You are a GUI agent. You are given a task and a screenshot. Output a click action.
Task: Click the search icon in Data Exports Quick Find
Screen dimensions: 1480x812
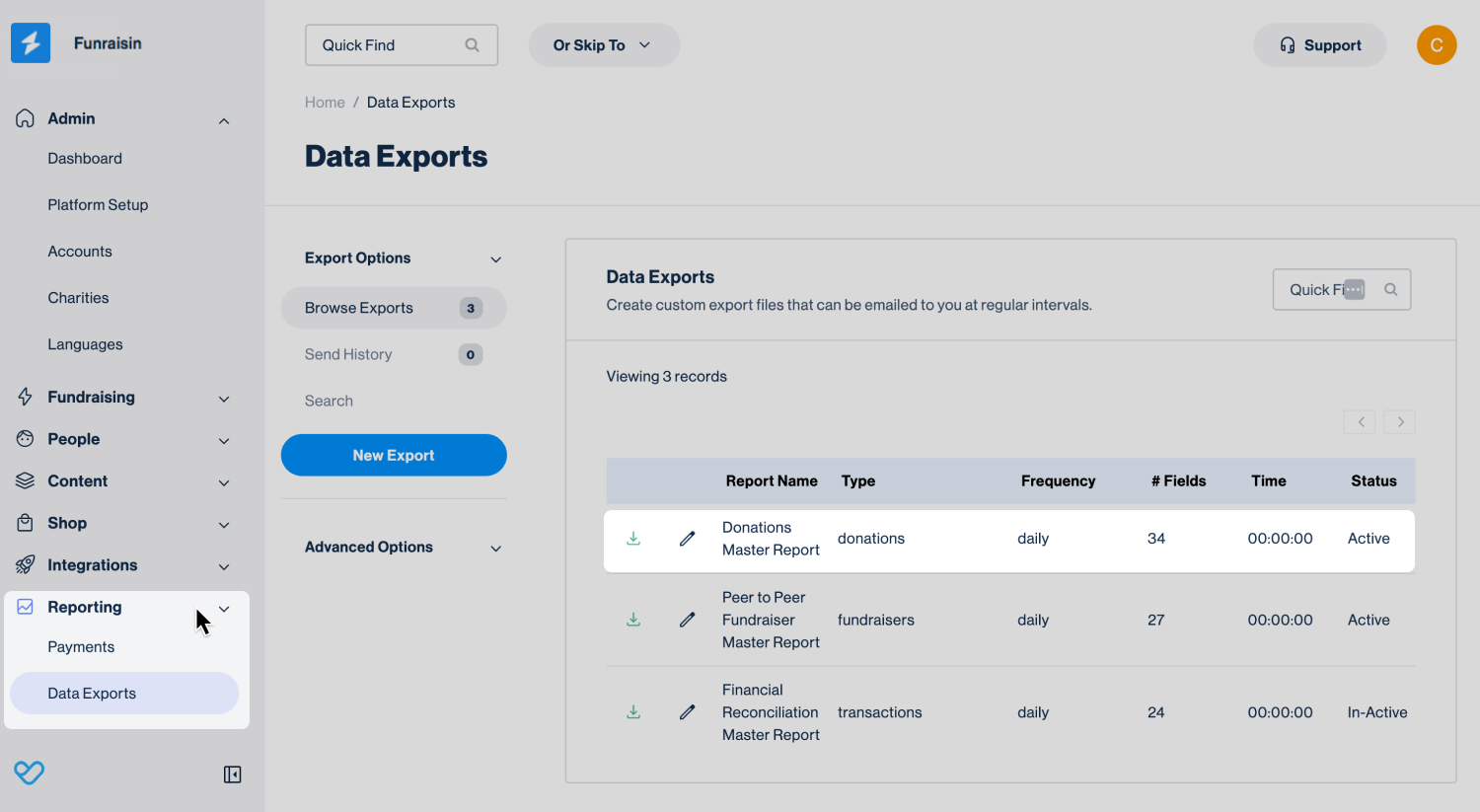coord(1391,289)
